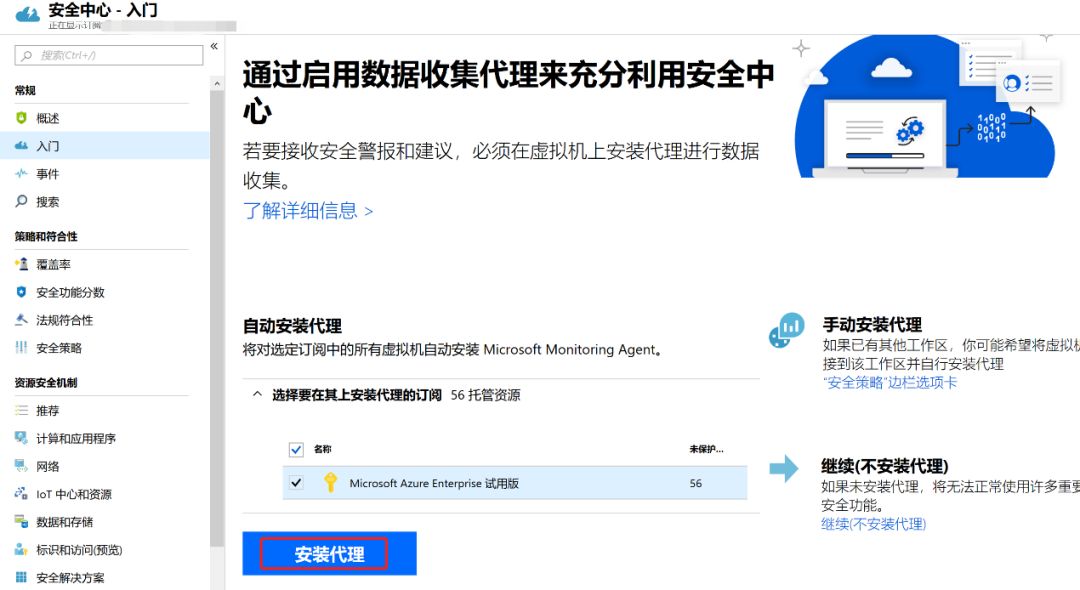Viewport: 1080px width, 590px height.
Task: Collapse the sidebar with the double chevron
Action: pyautogui.click(x=214, y=46)
